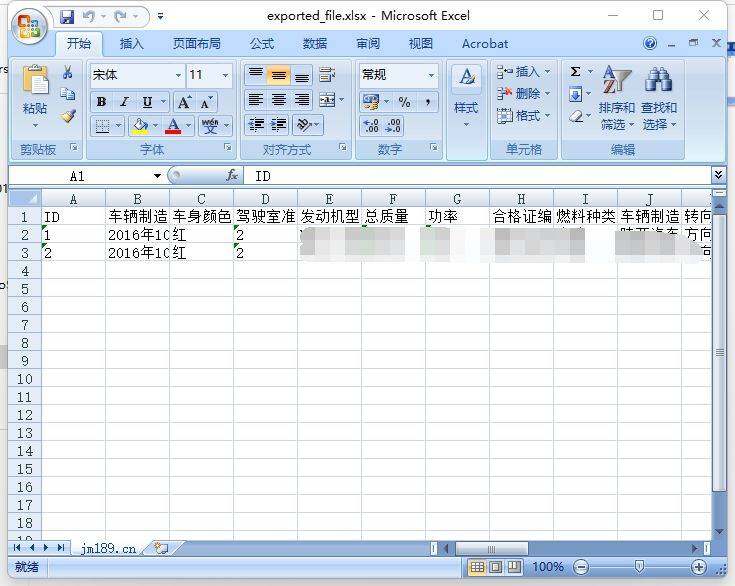Open the phonetic guide 文 button

(x=210, y=126)
